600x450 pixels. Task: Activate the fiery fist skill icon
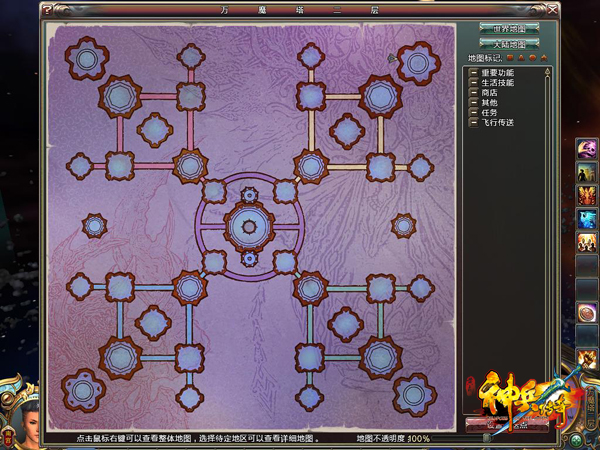pos(587,359)
